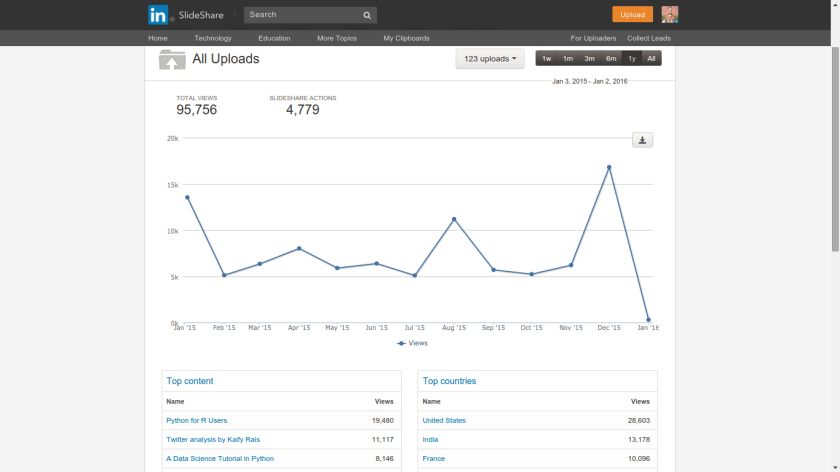The width and height of the screenshot is (840, 472).
Task: Switch time range to 6m
Action: tap(611, 59)
